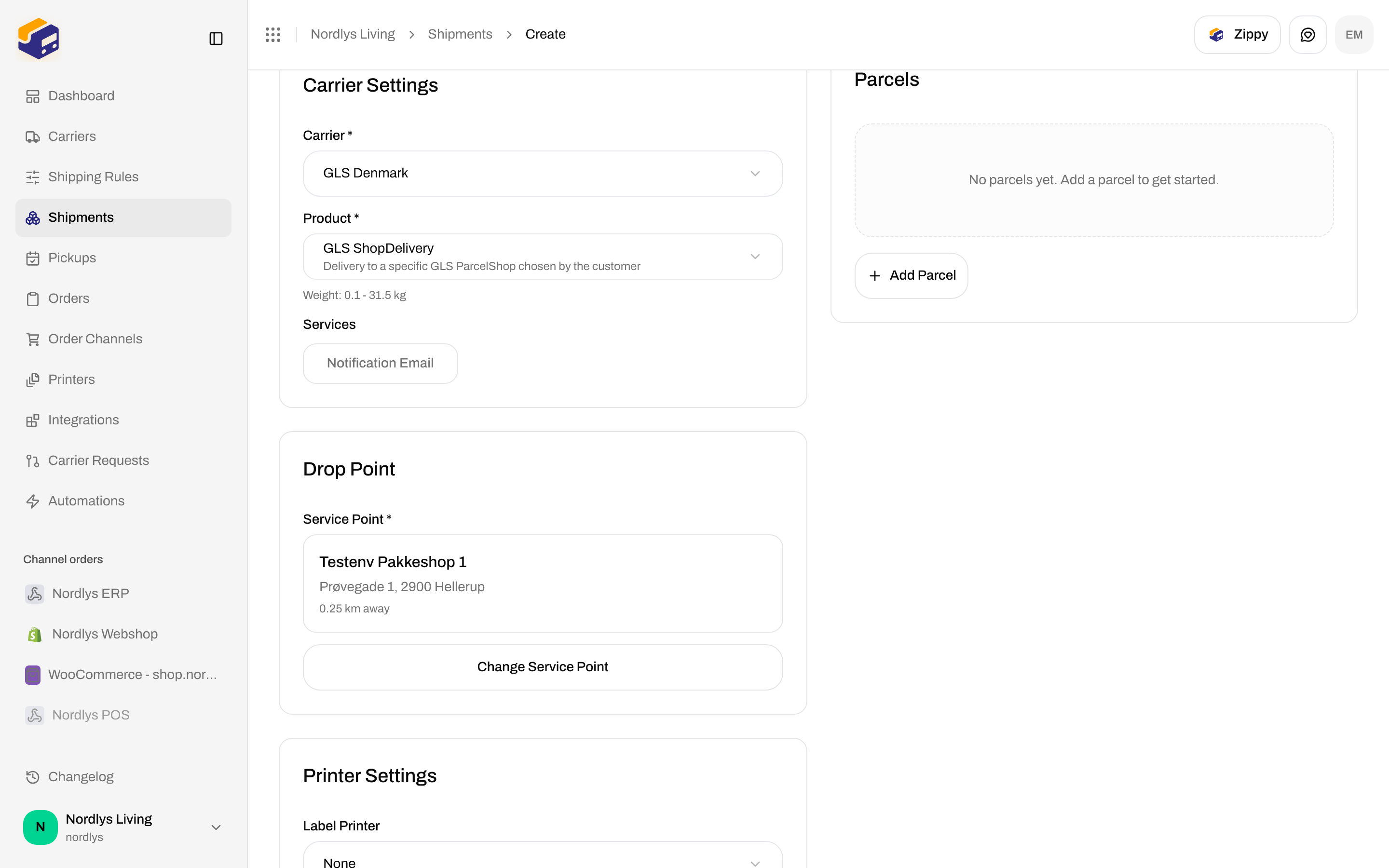Click the green N organization avatar
1389x868 pixels.
pos(40,827)
